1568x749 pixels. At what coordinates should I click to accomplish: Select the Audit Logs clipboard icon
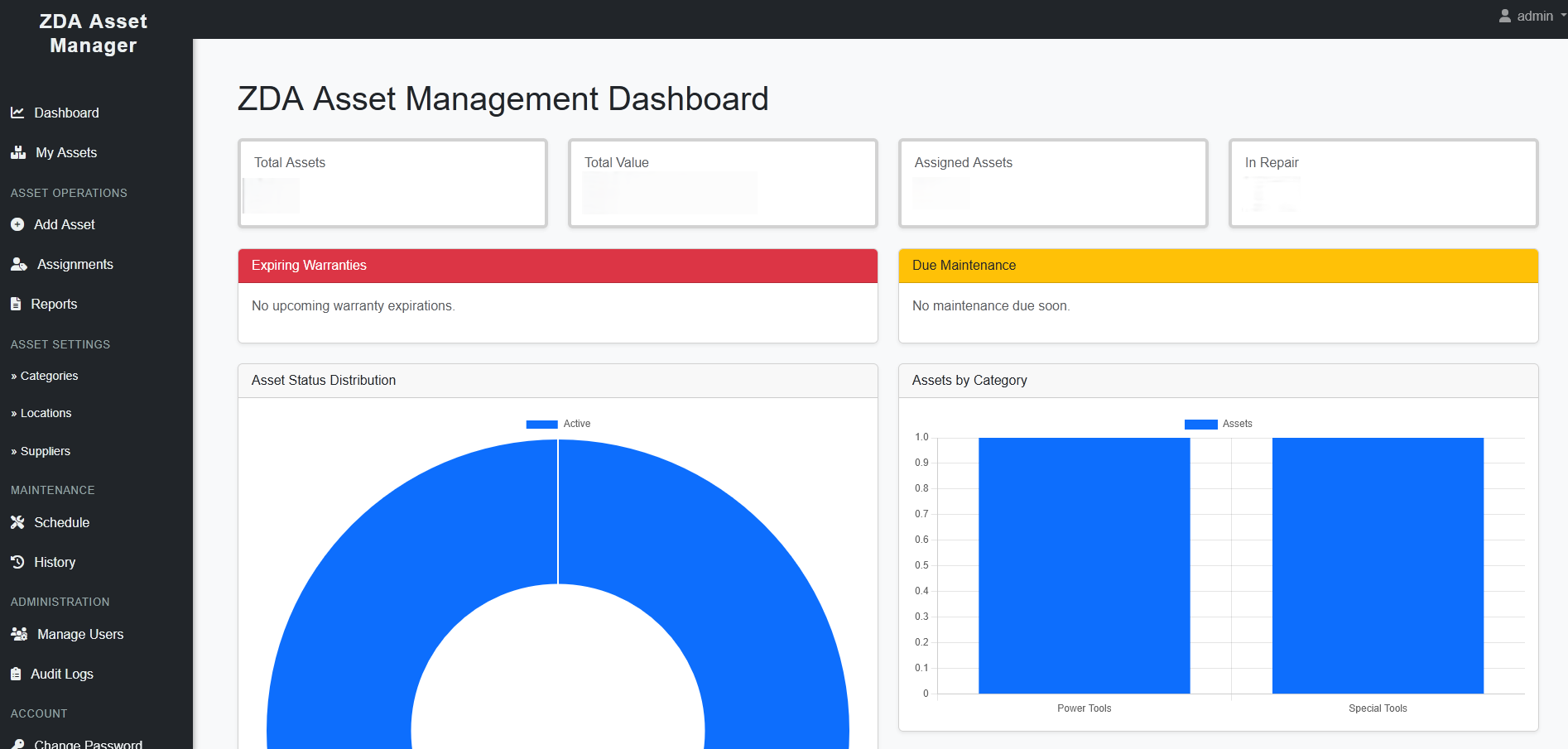[17, 674]
